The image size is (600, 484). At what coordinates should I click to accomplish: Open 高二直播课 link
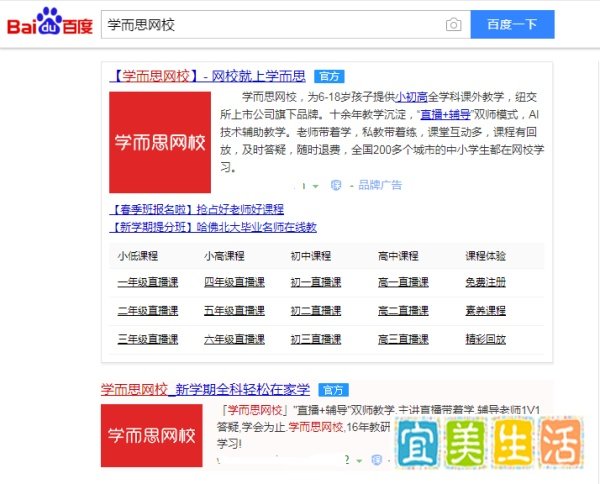coord(403,311)
